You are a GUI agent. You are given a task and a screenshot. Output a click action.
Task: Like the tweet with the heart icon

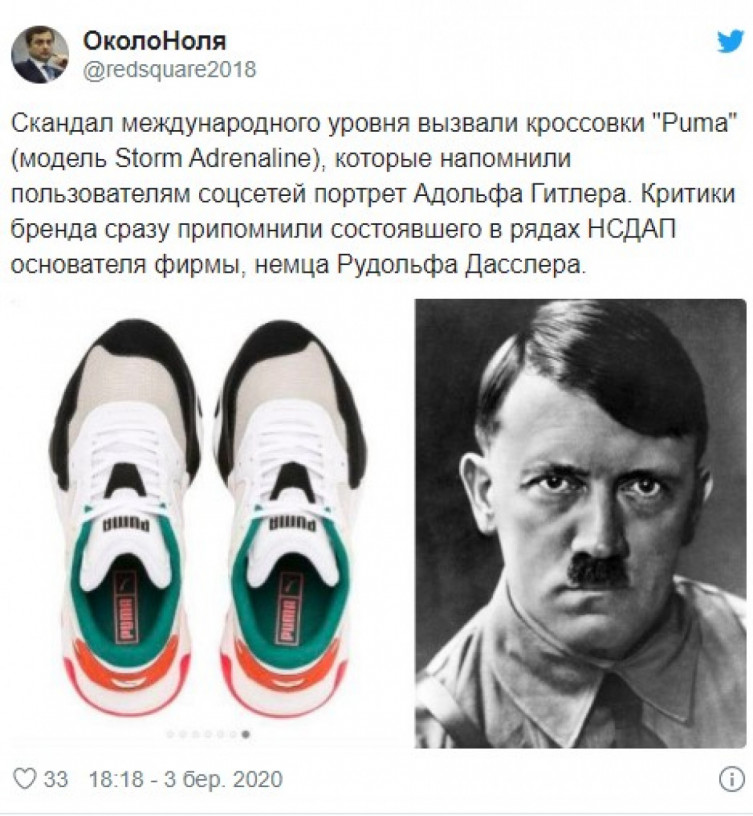[x=24, y=779]
